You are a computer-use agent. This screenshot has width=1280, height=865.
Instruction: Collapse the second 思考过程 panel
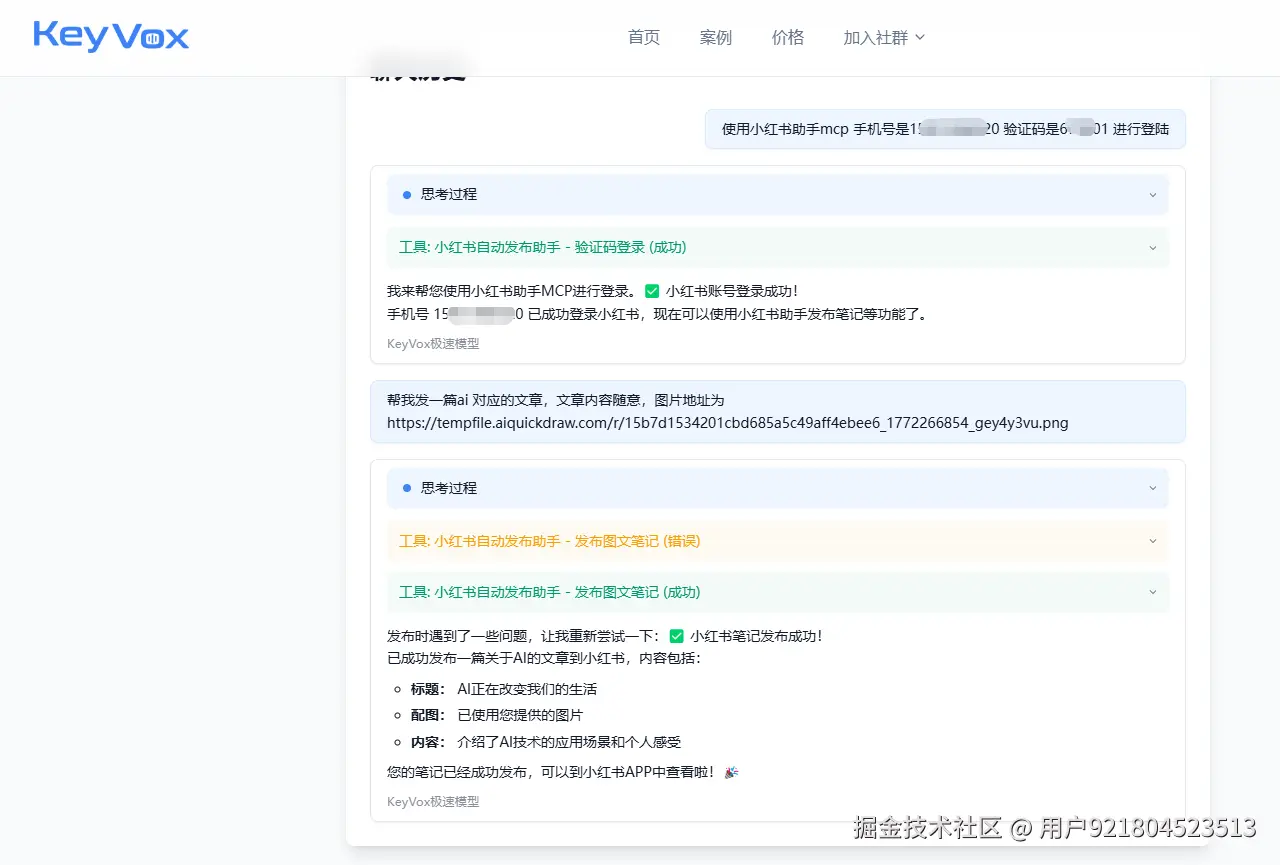pos(1152,488)
